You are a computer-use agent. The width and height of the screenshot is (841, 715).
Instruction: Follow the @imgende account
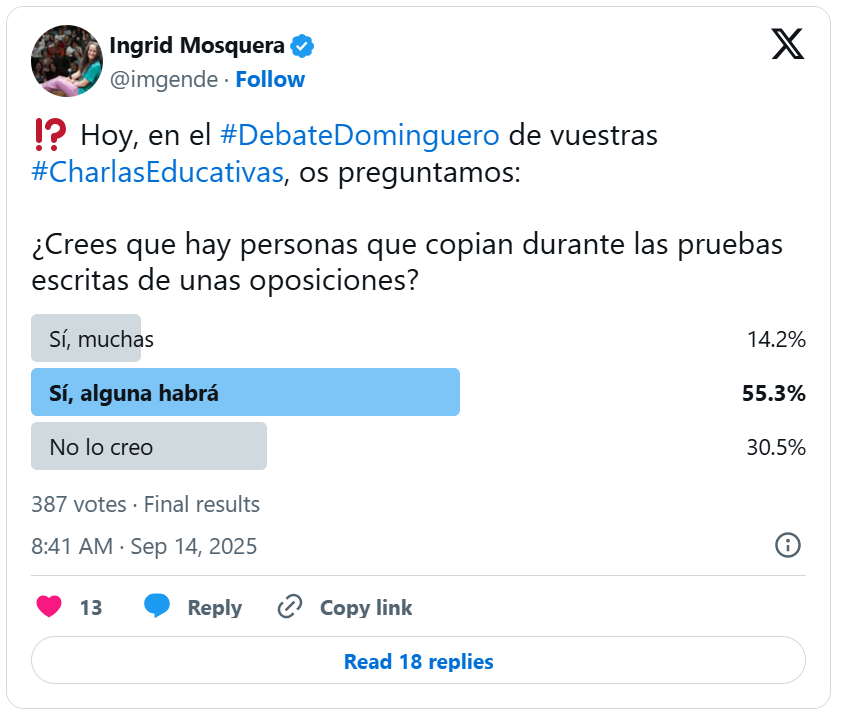pos(270,80)
